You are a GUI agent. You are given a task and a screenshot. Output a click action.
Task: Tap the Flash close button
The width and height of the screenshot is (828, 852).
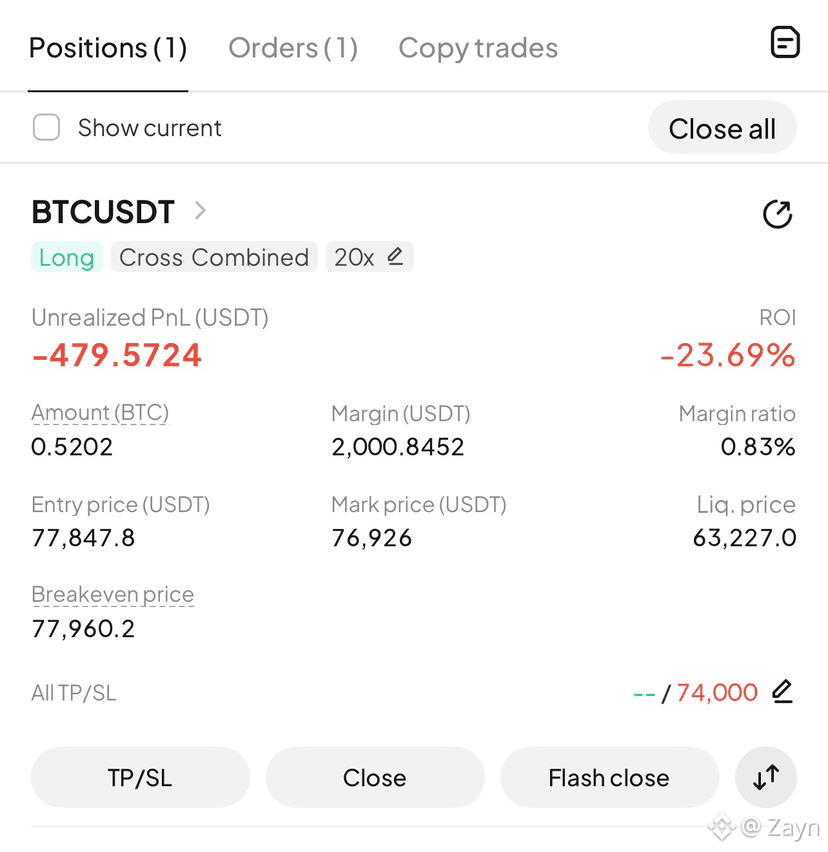click(609, 777)
